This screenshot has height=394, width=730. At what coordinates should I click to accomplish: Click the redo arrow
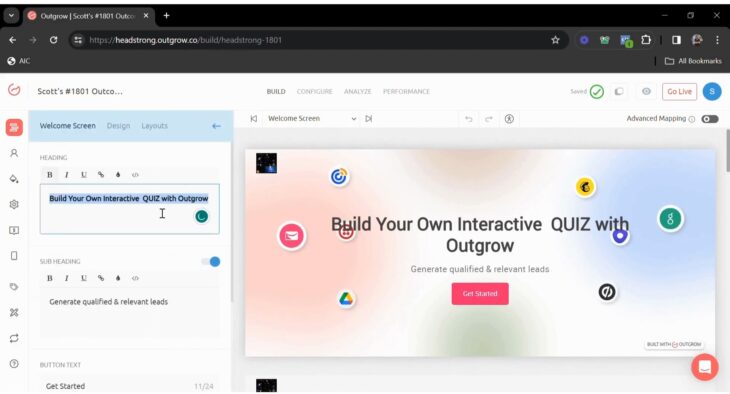pyautogui.click(x=489, y=119)
